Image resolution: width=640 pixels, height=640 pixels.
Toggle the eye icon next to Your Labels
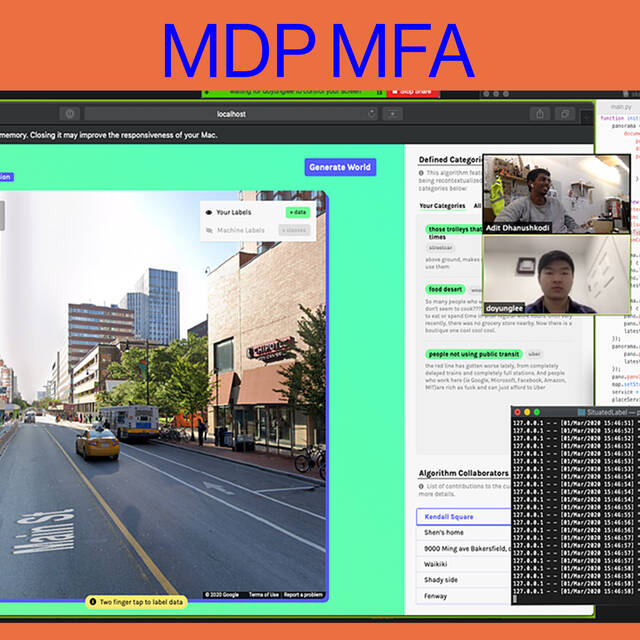(209, 212)
